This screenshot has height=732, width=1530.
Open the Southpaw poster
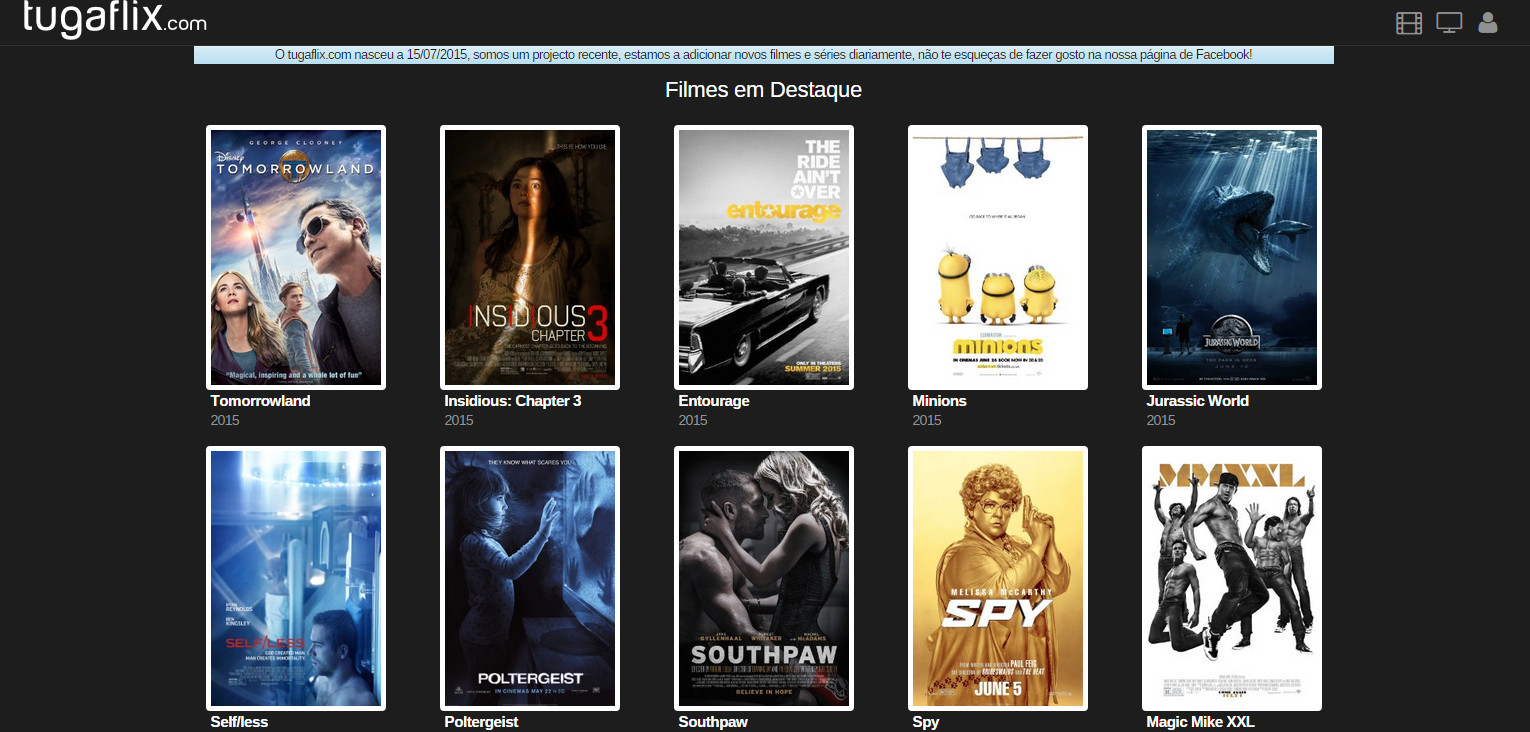click(764, 578)
